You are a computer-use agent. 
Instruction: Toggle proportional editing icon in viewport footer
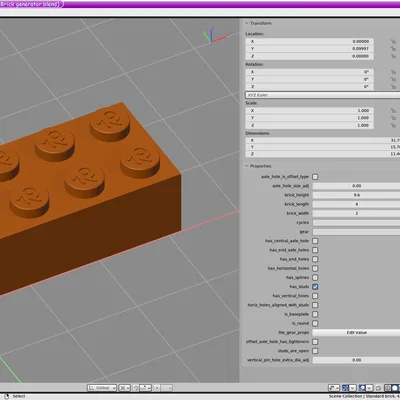click(157, 388)
